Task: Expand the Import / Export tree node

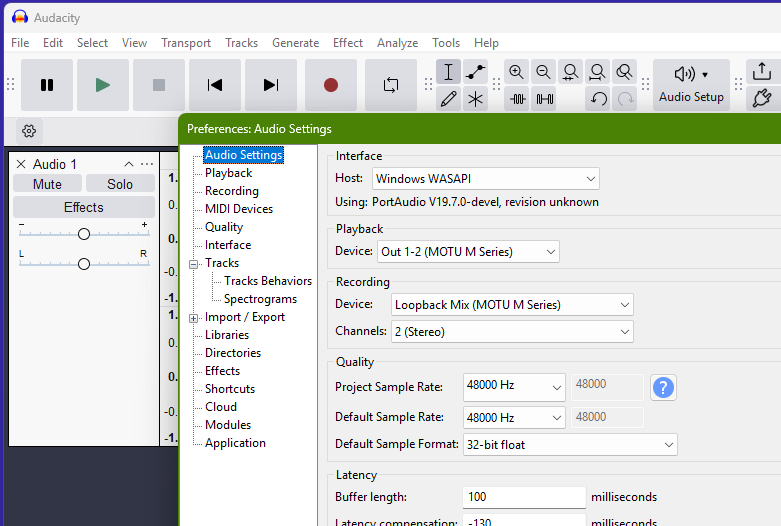Action: tap(194, 318)
